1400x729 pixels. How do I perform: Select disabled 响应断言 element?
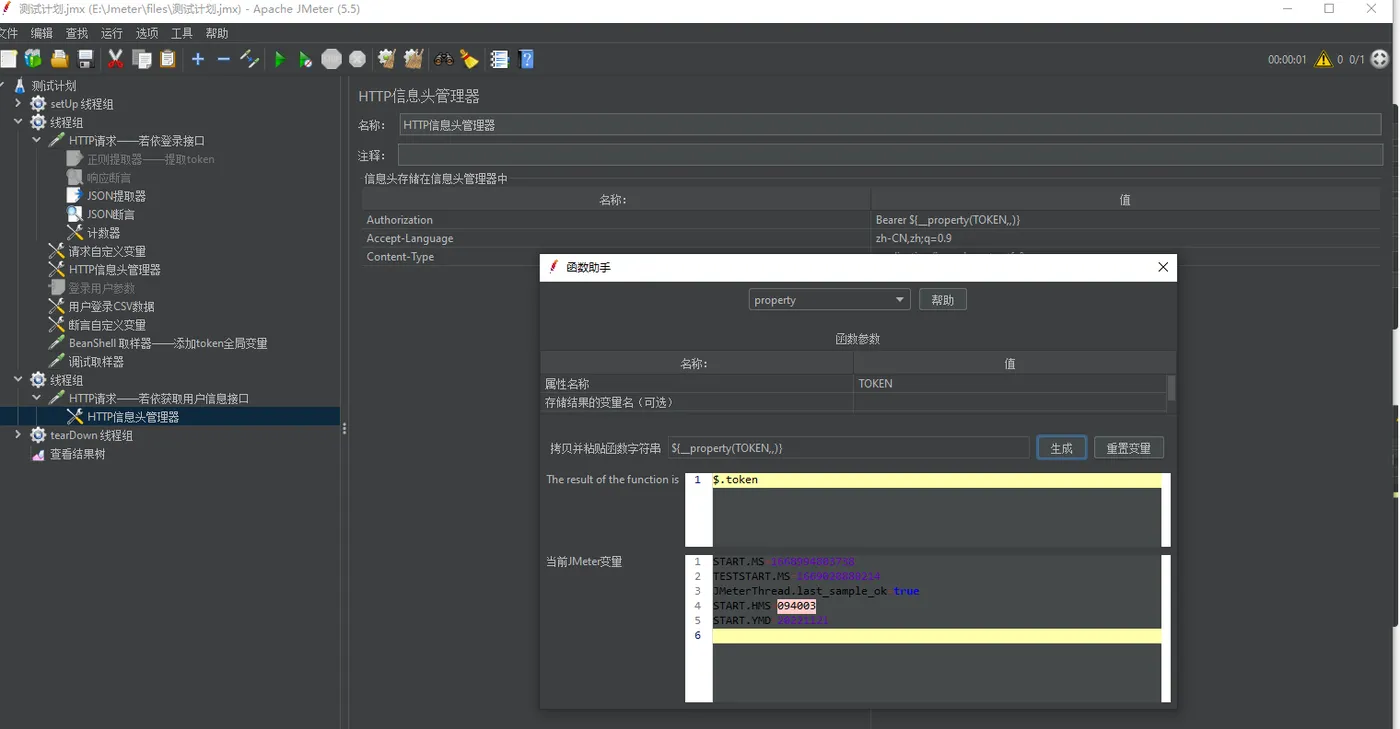[x=108, y=178]
